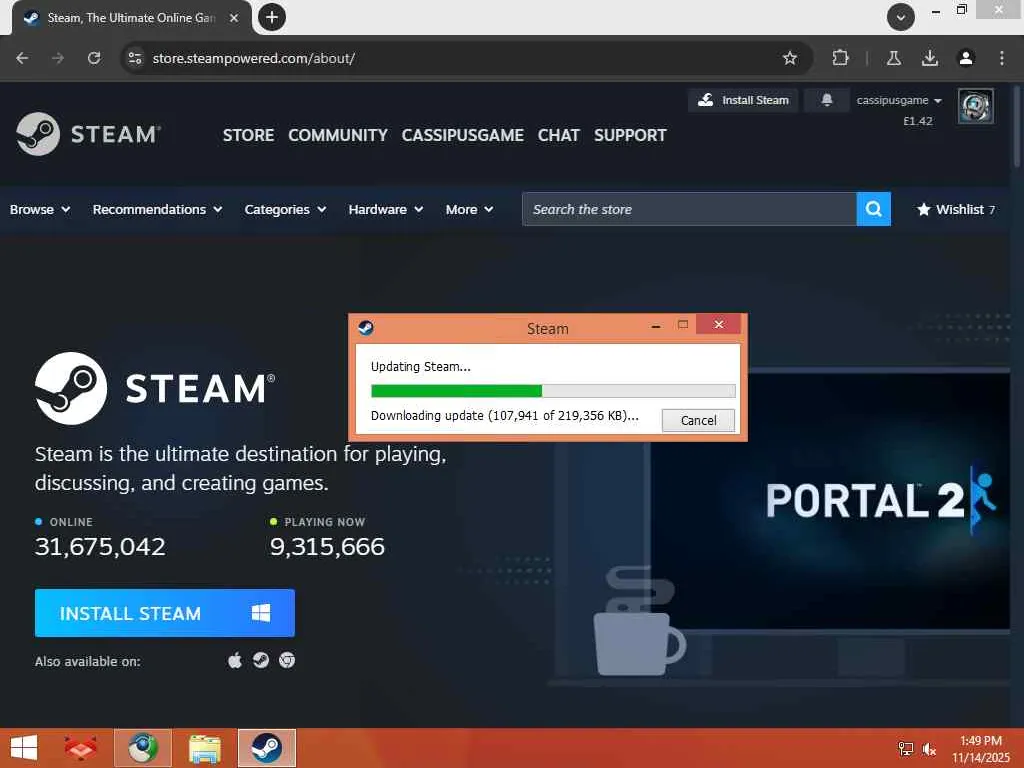Click the large Steam hero logo

click(155, 388)
